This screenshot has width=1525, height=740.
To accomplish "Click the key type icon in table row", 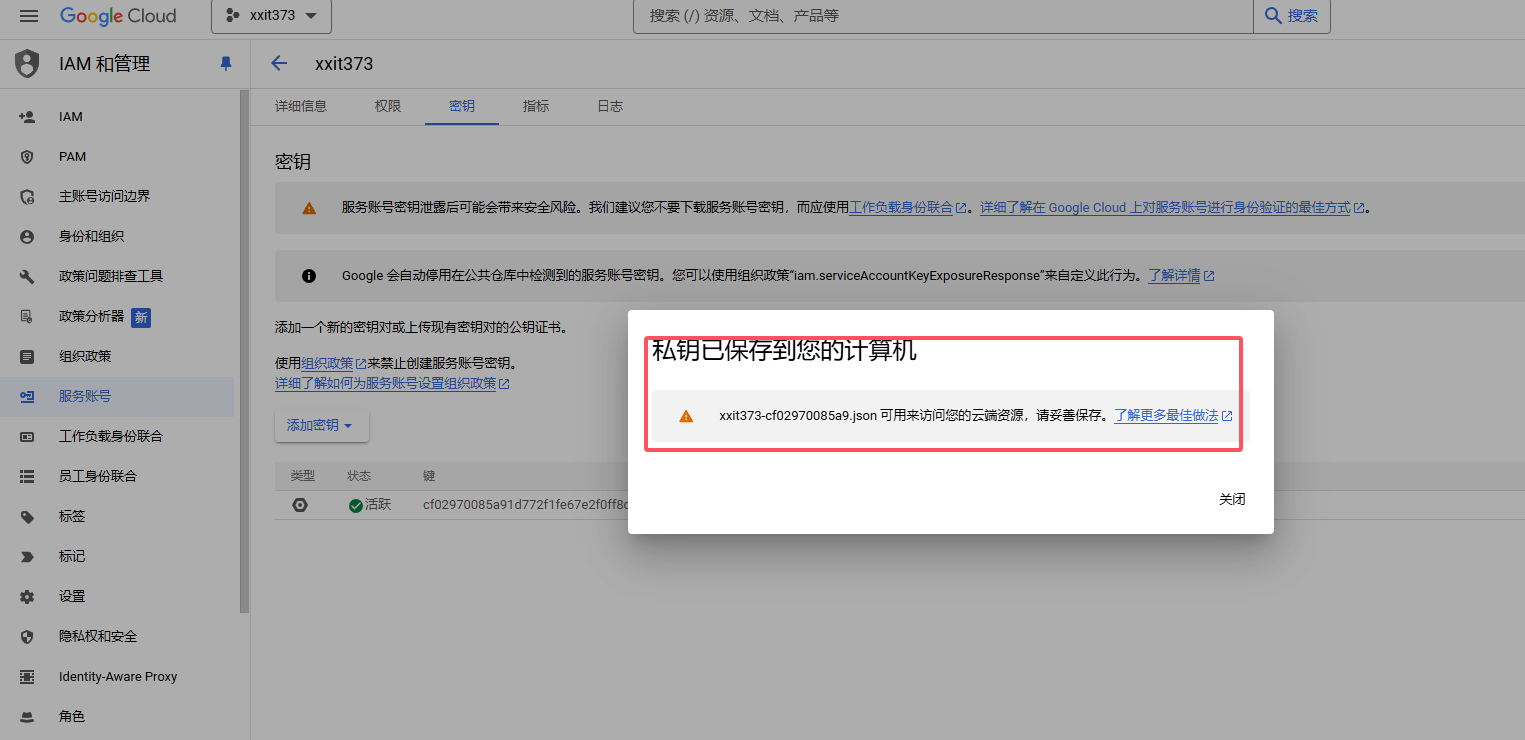I will click(300, 506).
